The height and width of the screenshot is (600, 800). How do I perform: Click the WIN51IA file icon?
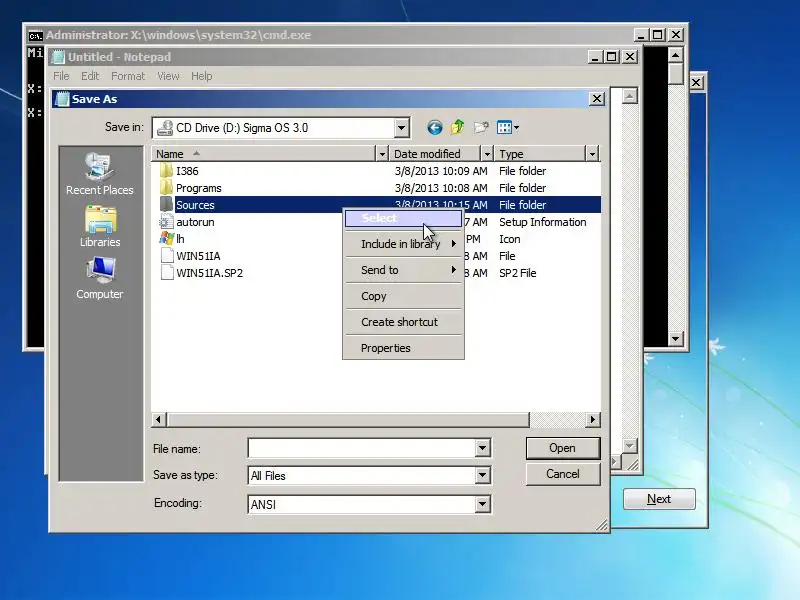pos(166,256)
